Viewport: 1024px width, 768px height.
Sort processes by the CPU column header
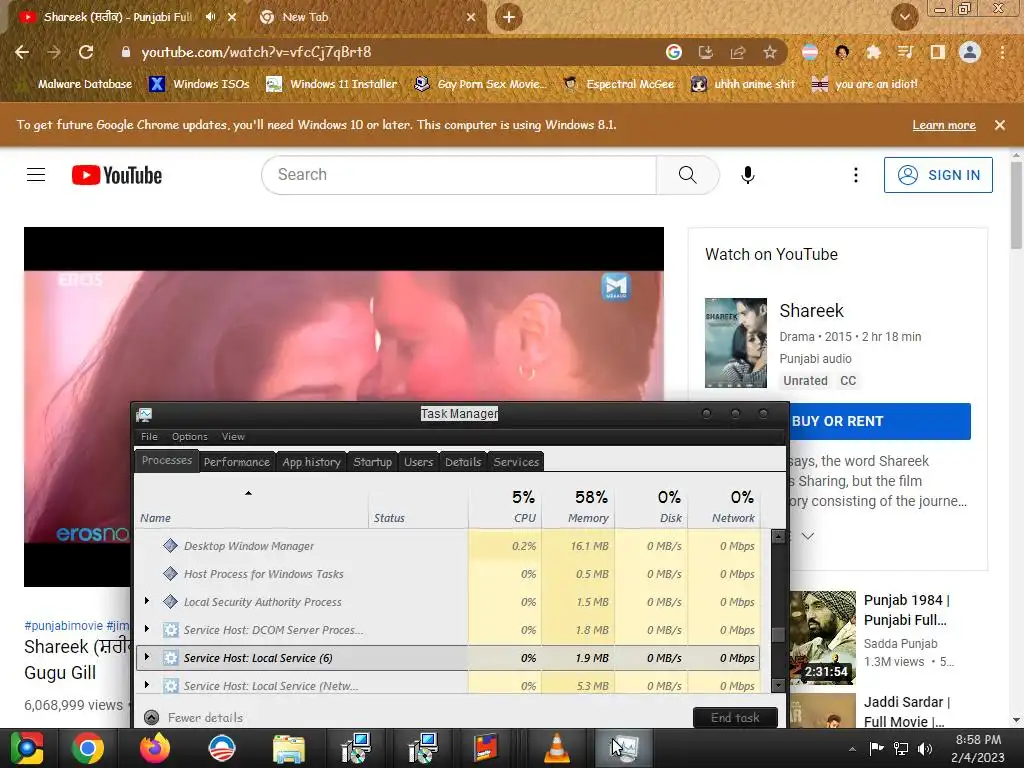click(x=505, y=506)
